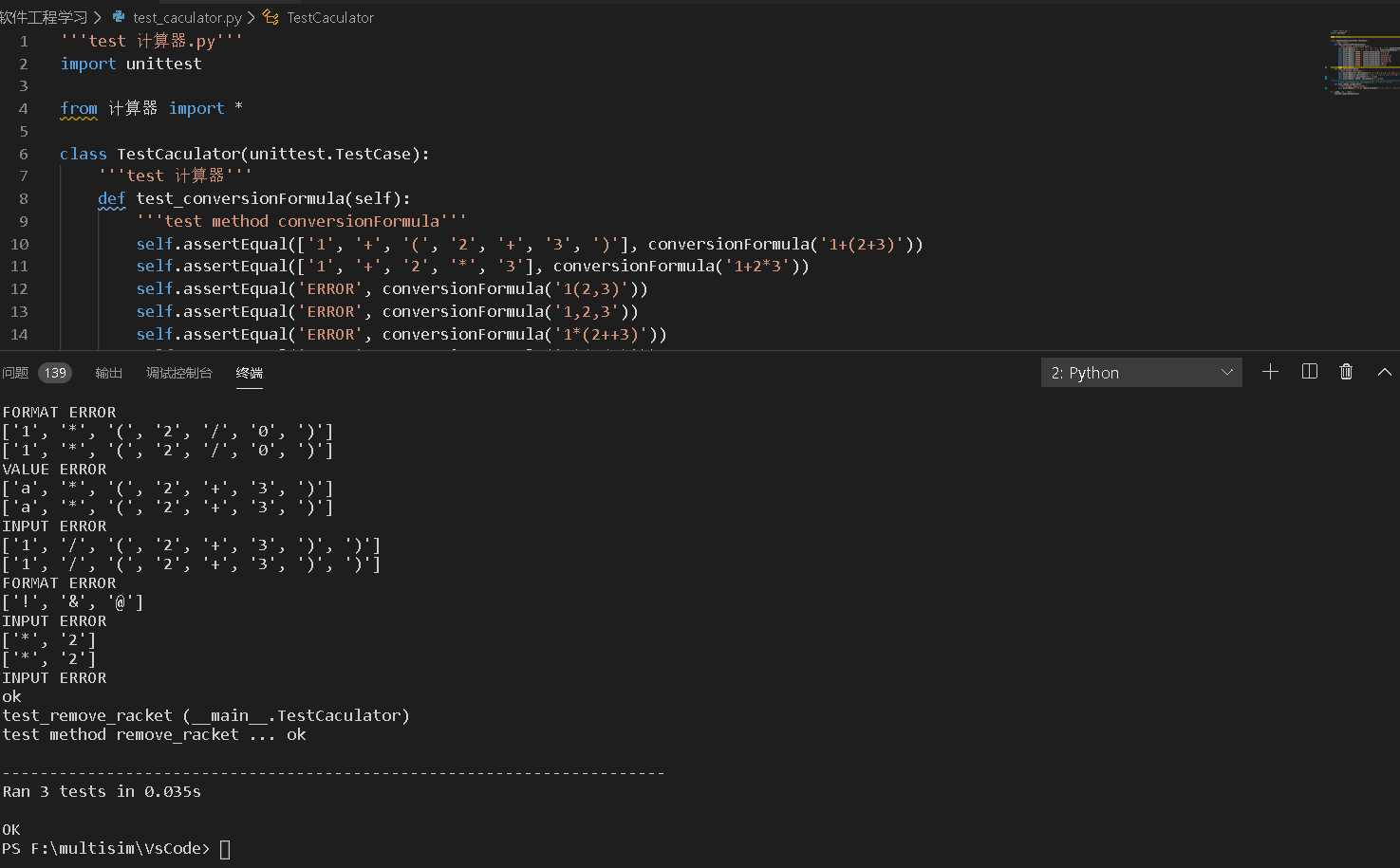Add a new terminal with plus icon

pos(1270,372)
